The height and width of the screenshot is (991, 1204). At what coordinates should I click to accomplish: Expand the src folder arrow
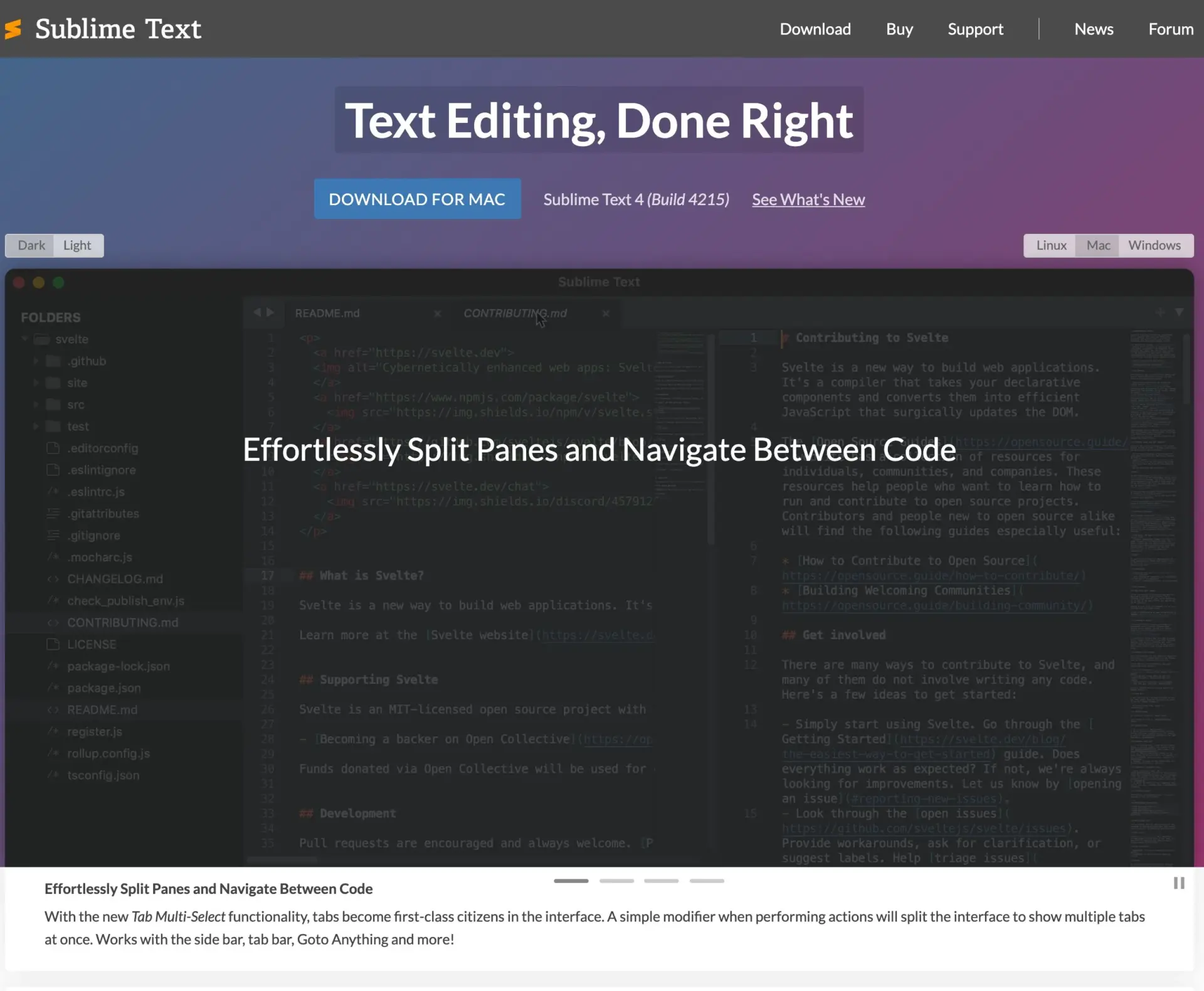(x=36, y=405)
